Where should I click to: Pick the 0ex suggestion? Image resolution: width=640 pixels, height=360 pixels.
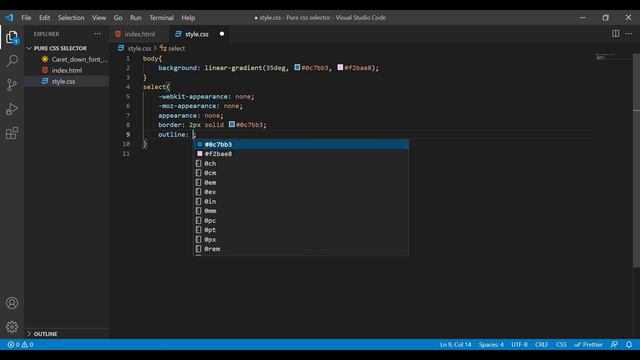(301, 192)
